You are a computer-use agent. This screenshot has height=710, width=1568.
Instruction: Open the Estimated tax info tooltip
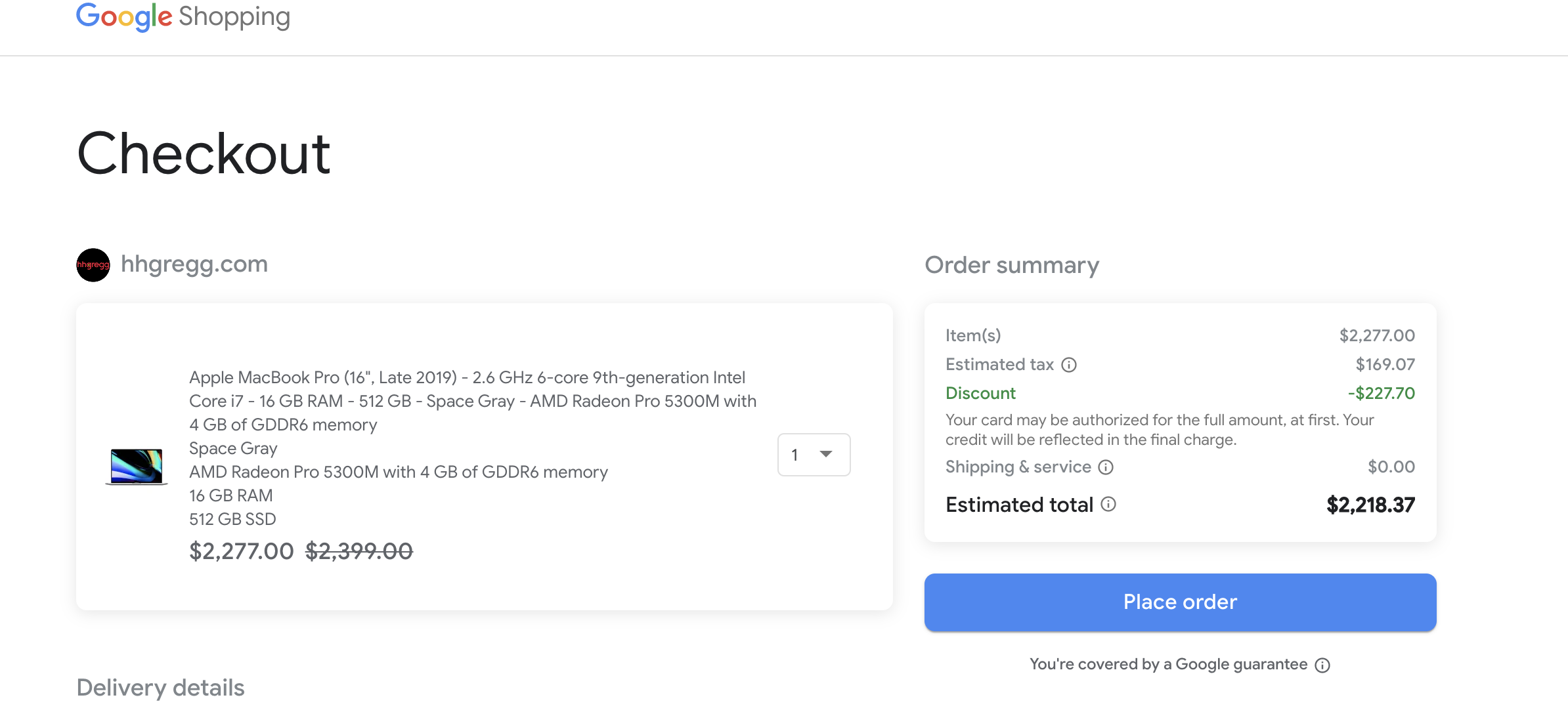[1070, 365]
